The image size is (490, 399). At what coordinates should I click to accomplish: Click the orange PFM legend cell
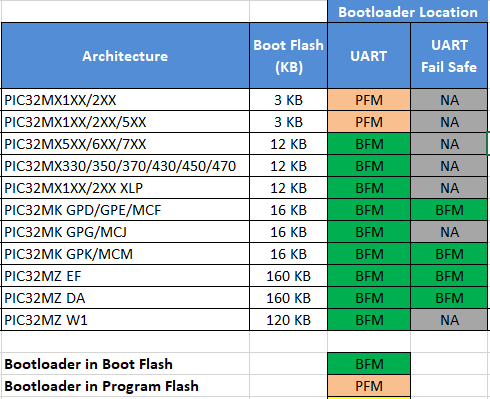[x=369, y=386]
